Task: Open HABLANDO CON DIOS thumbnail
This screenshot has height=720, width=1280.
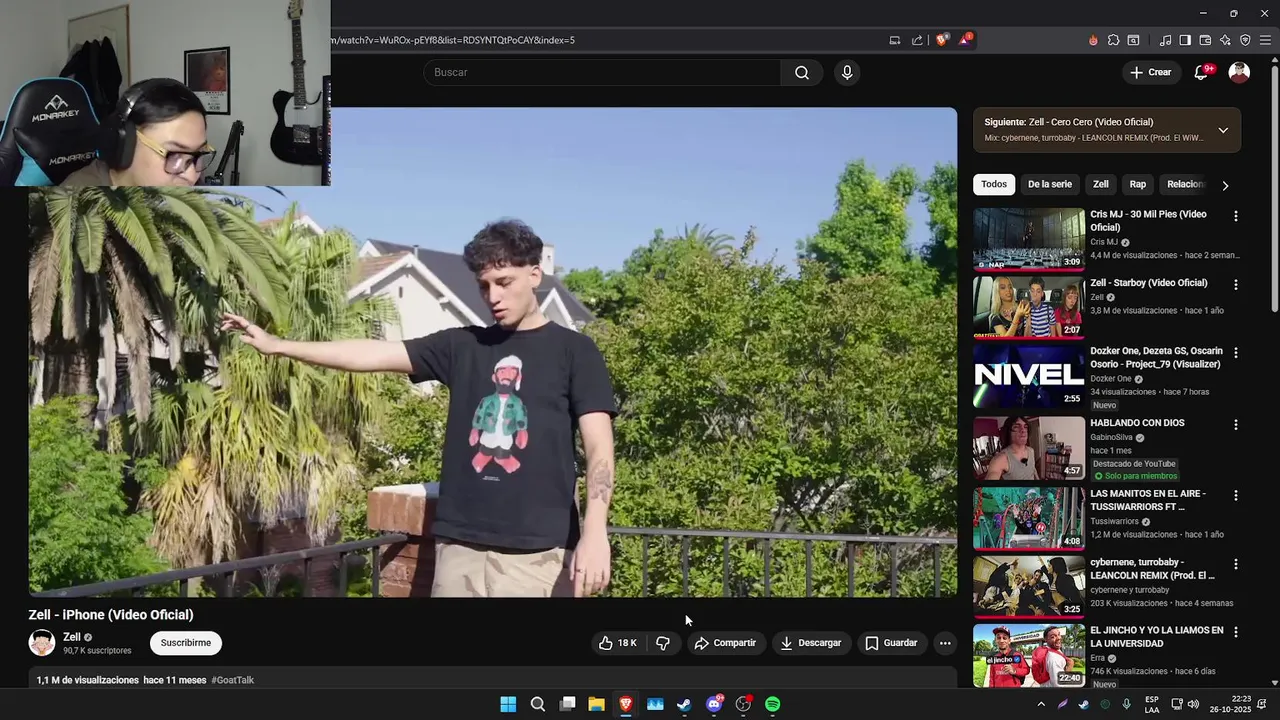Action: pos(1029,448)
